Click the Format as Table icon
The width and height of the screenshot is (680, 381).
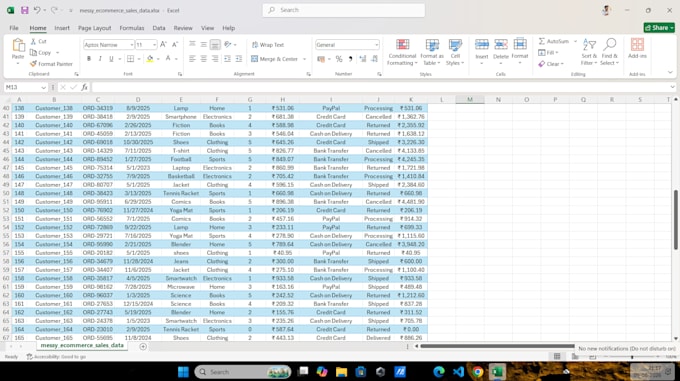[x=432, y=45]
